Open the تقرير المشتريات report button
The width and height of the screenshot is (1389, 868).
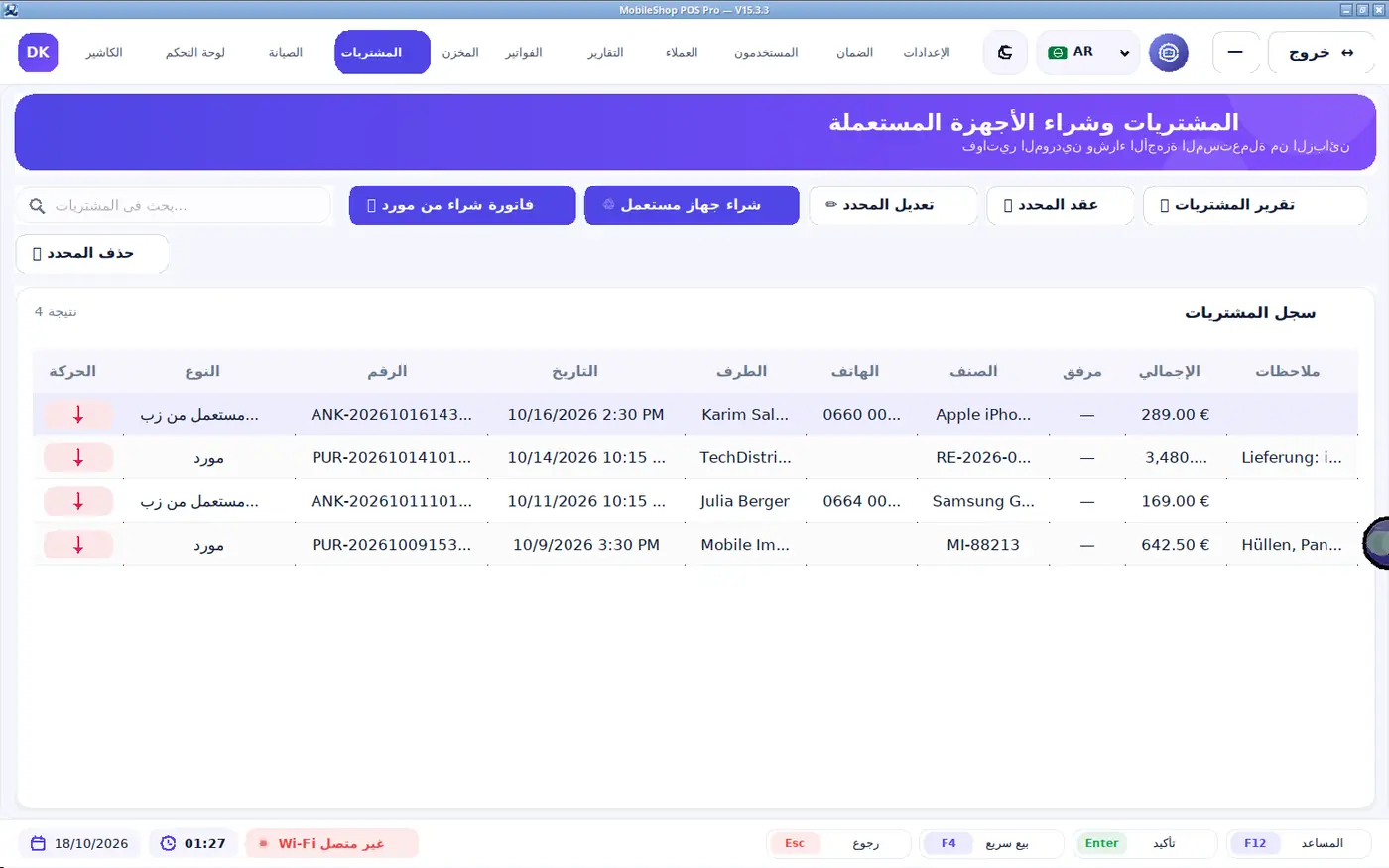[1255, 205]
